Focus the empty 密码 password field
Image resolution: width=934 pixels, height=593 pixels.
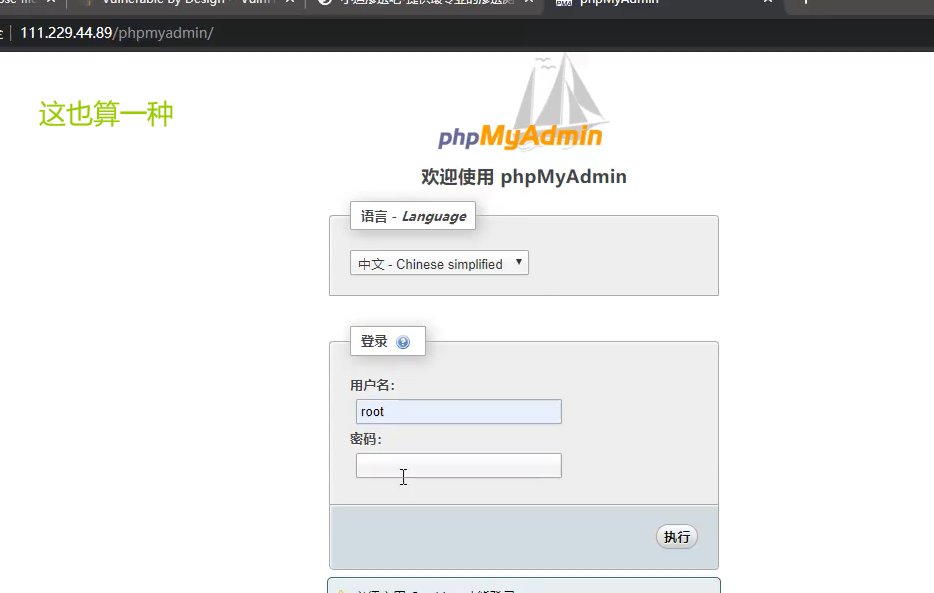[x=459, y=466]
